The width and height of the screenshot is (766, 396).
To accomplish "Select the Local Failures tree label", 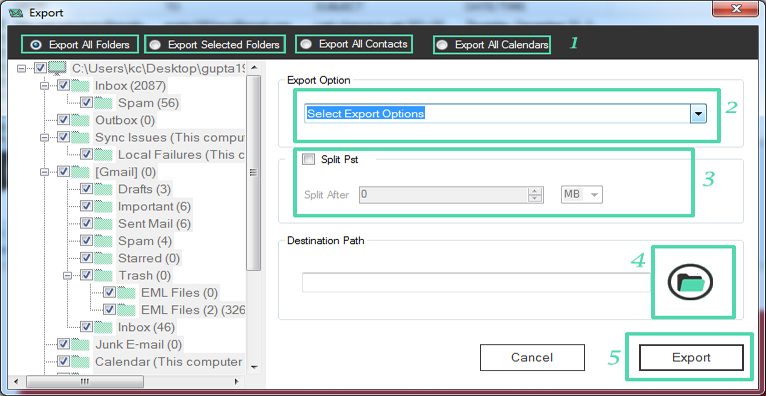I will coord(181,155).
